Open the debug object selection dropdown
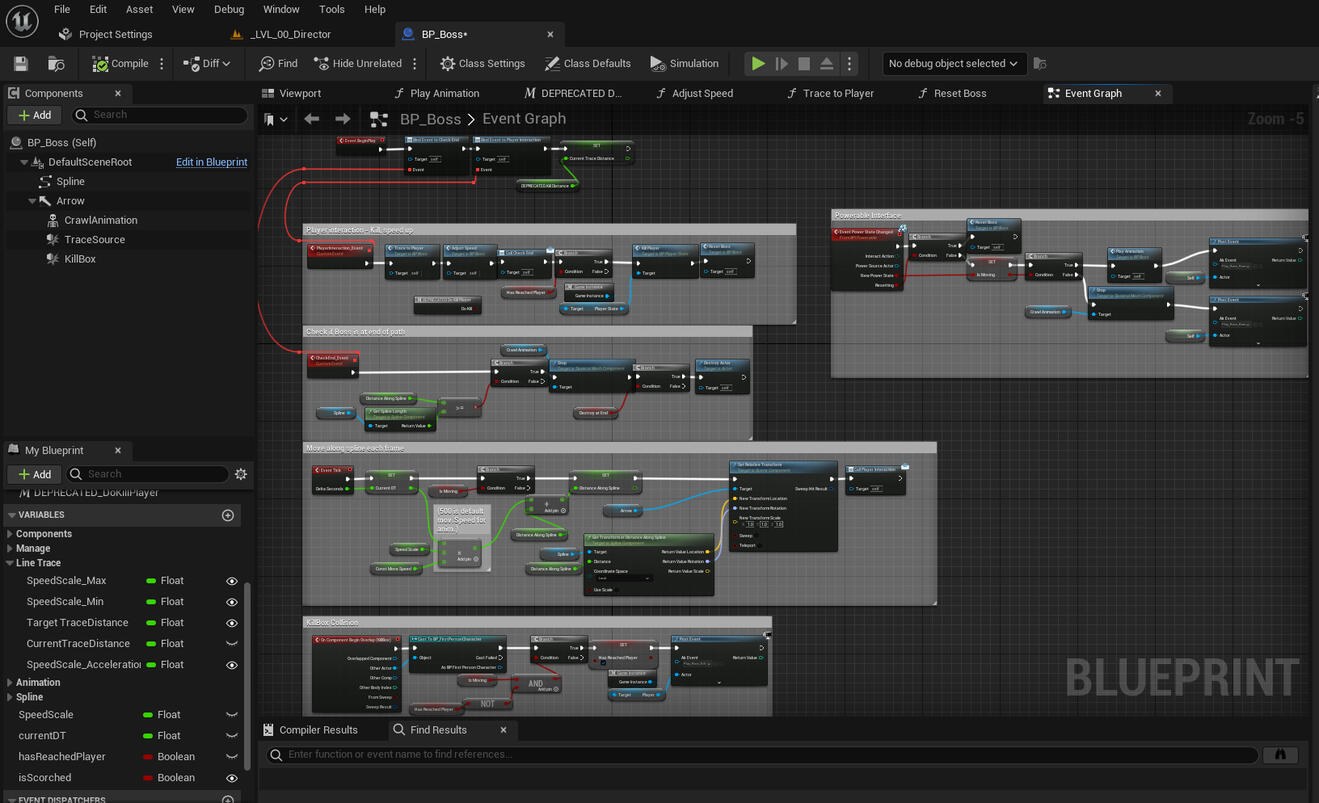The width and height of the screenshot is (1319, 803). (952, 64)
